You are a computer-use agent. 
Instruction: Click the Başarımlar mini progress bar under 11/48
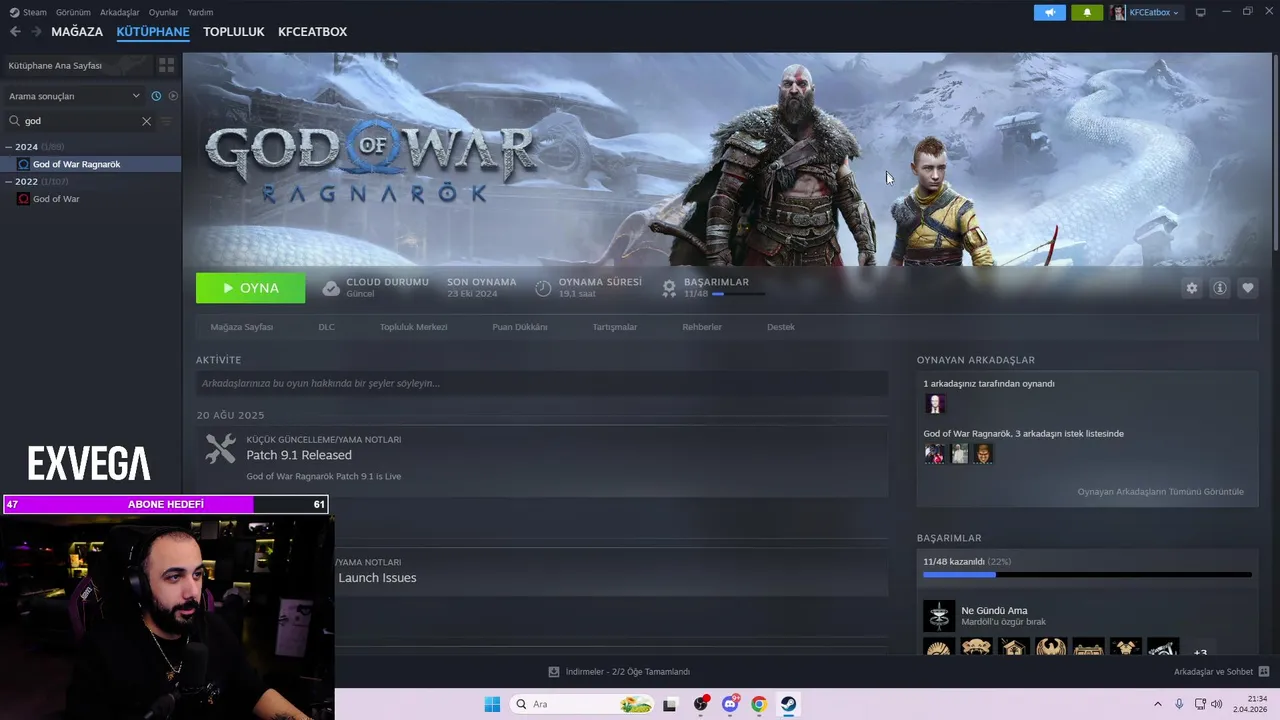pos(739,294)
